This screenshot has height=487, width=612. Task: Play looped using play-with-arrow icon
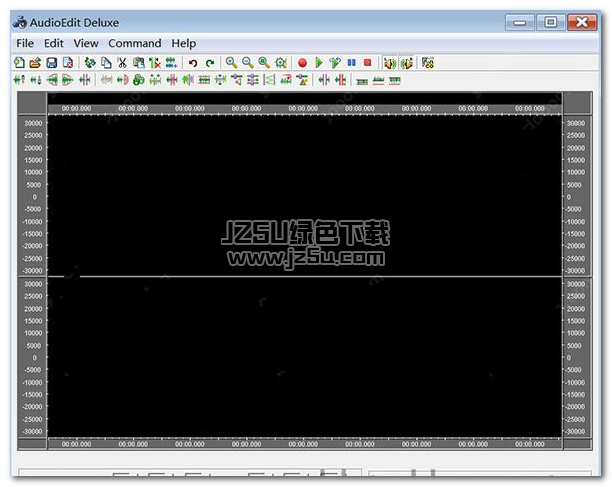pyautogui.click(x=335, y=62)
